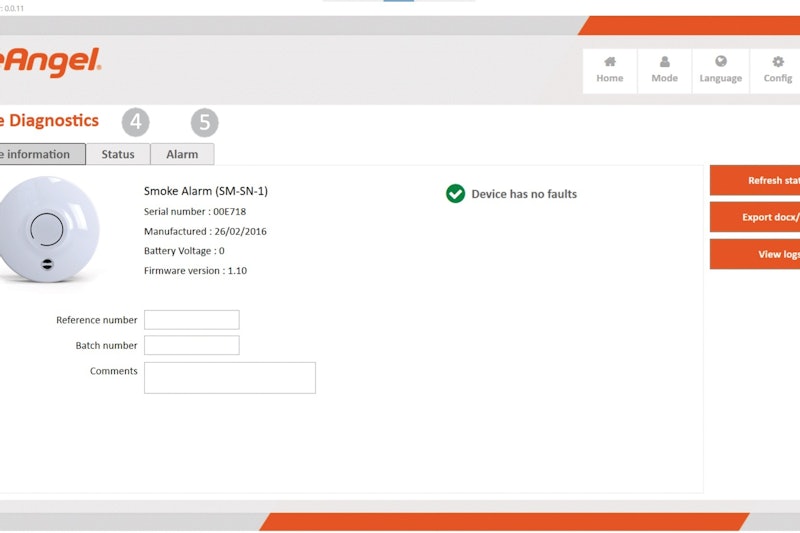
Task: Go to the Home screen
Action: coord(609,69)
